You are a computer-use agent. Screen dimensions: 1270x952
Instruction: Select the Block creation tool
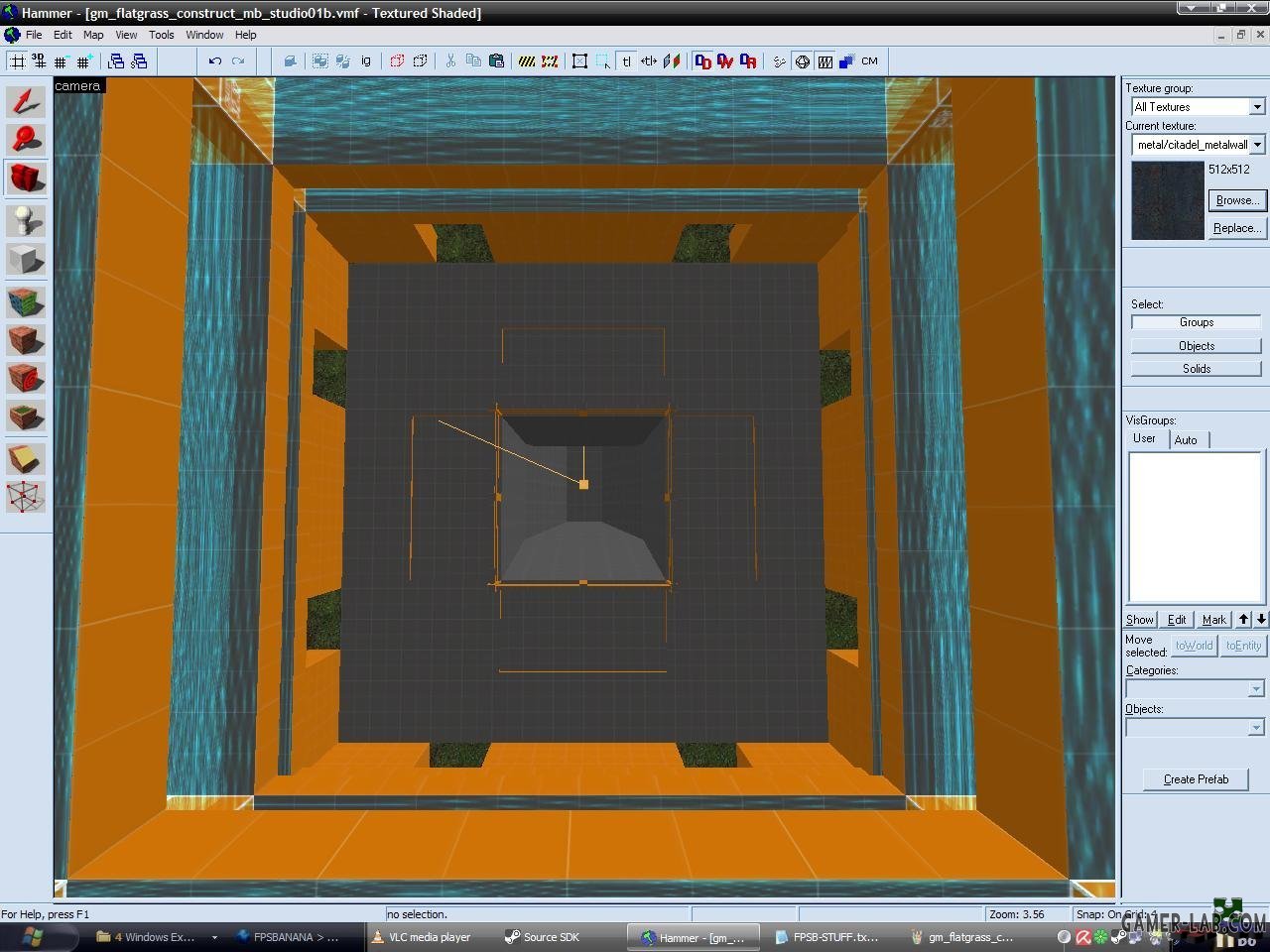[x=26, y=259]
